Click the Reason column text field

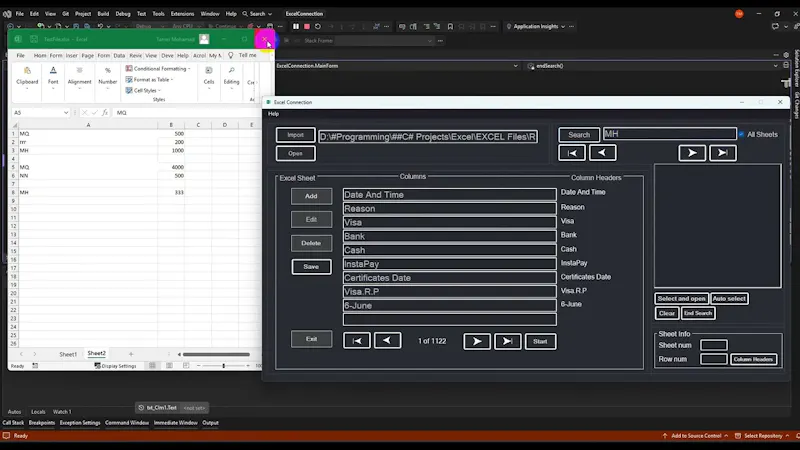point(449,208)
